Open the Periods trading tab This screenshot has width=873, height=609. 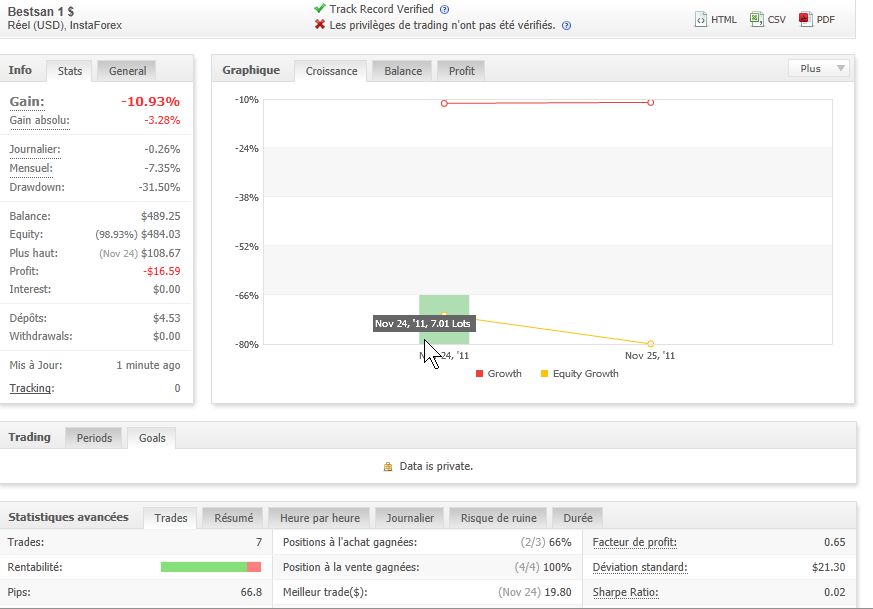point(94,438)
